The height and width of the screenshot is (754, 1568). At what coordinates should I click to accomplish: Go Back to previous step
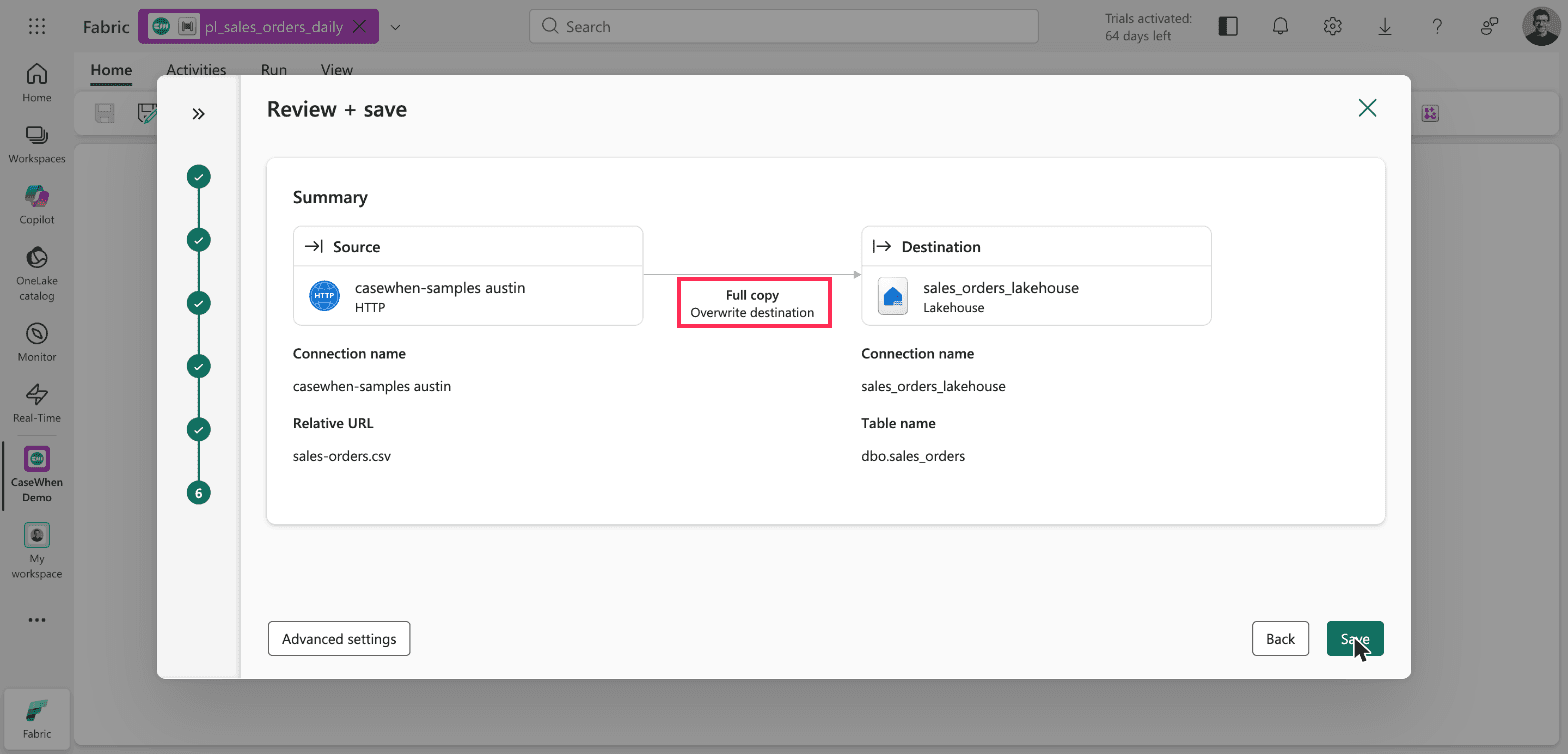[1280, 639]
